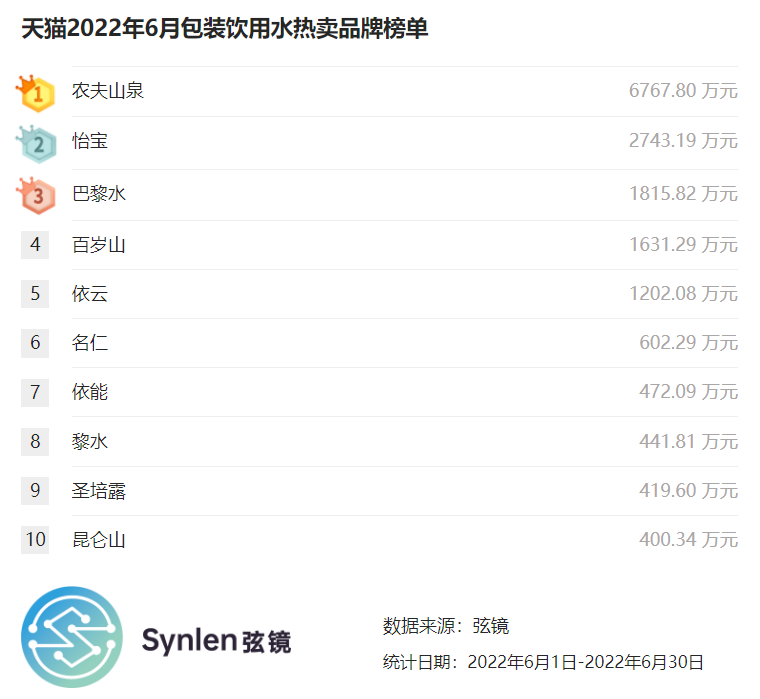
Task: Click sales value 419.60 万元
Action: pyautogui.click(x=688, y=491)
